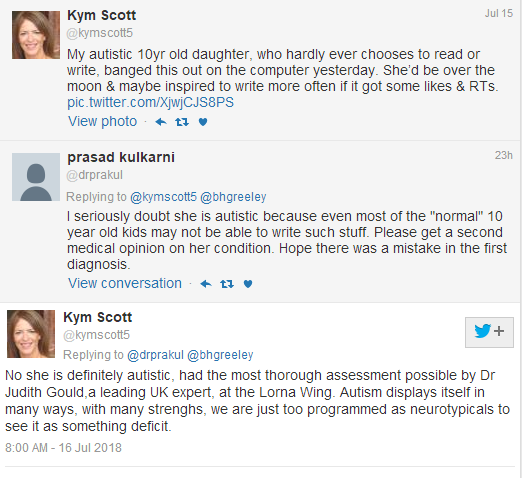Open prasad kulkarni's default avatar
522x478 pixels.
click(36, 177)
